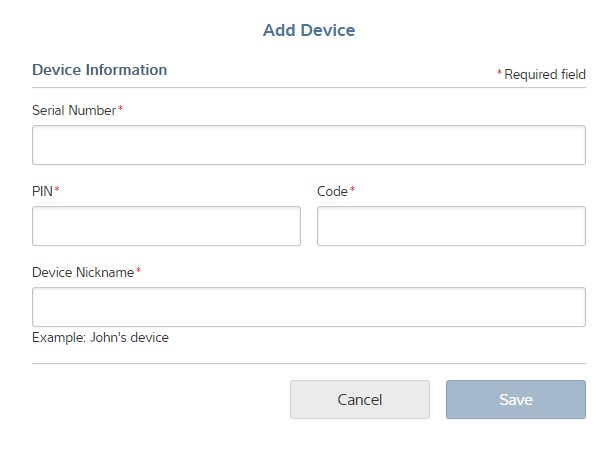Viewport: 615px width, 450px height.
Task: Select the Device Nickname text field
Action: 308,307
